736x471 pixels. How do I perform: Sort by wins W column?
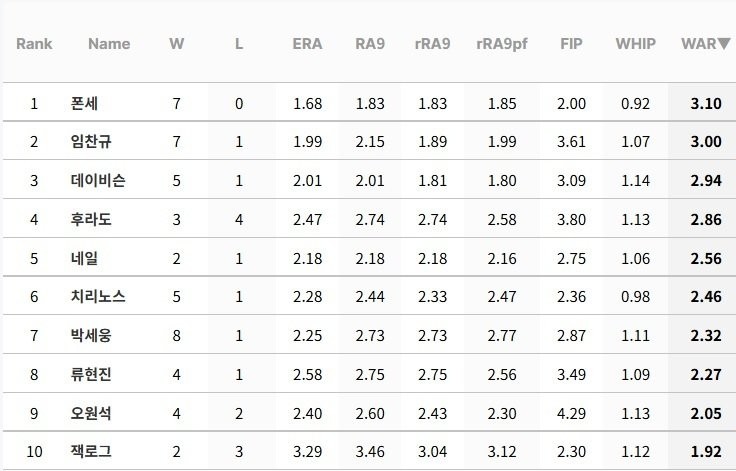coord(177,44)
